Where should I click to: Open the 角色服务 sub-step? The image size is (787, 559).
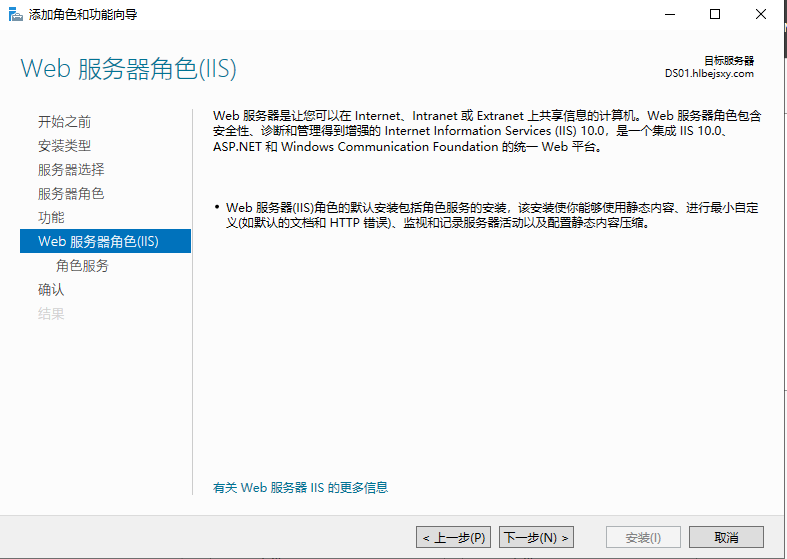[82, 266]
